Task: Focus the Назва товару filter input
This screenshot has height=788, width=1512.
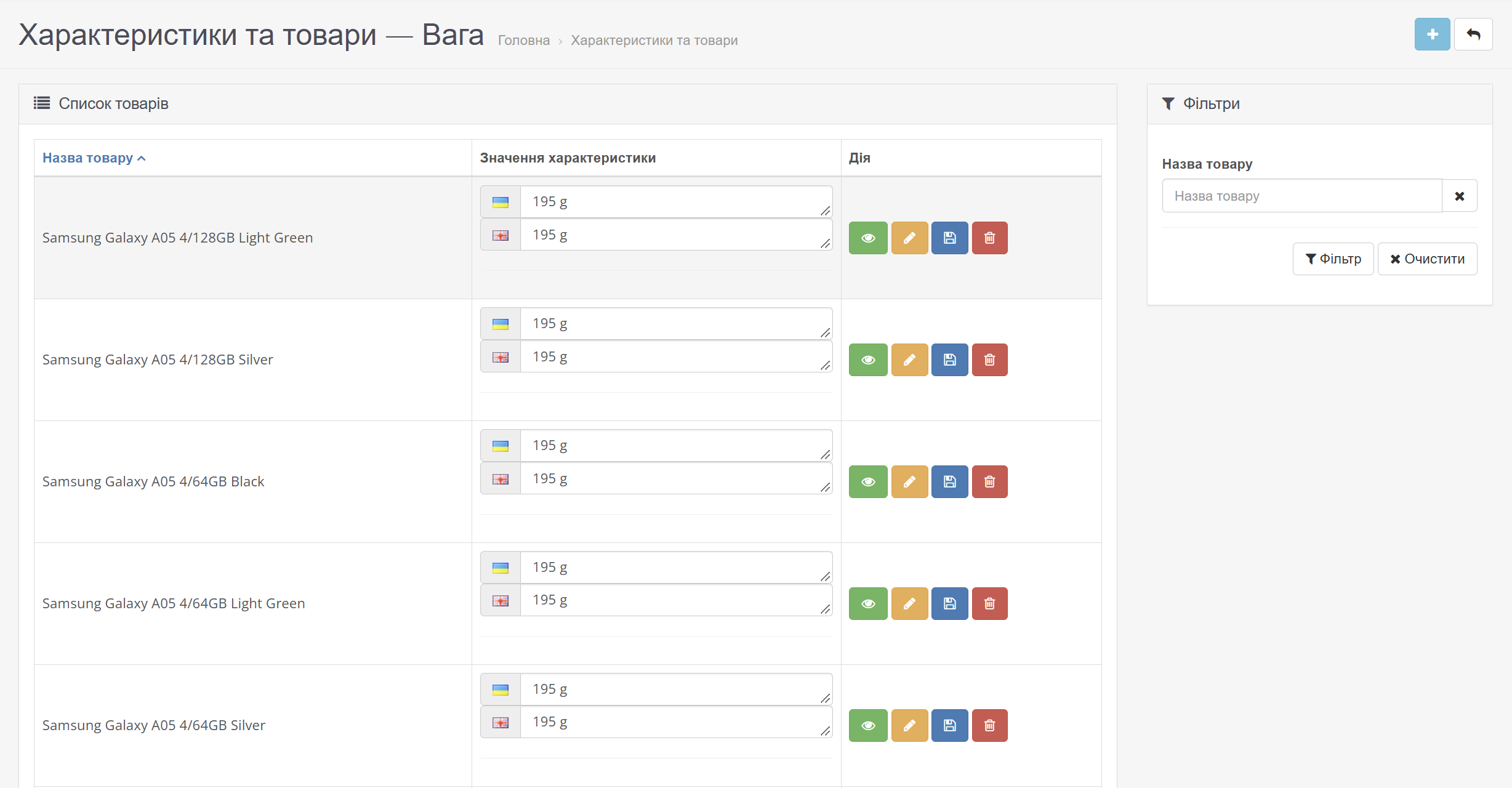Action: click(1302, 196)
